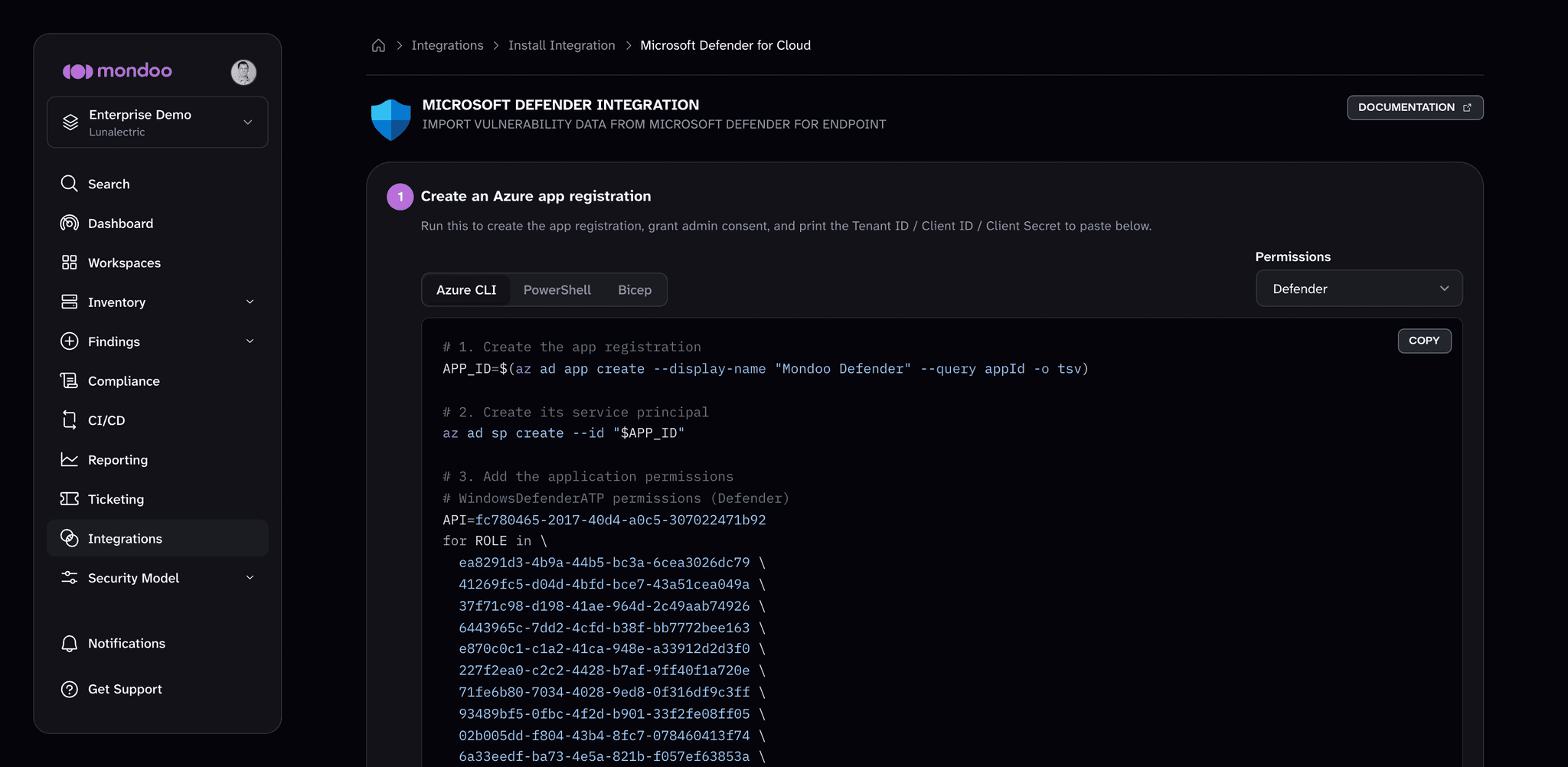Viewport: 1568px width, 767px height.
Task: Open the Enterprise Demo space selector
Action: (x=158, y=122)
